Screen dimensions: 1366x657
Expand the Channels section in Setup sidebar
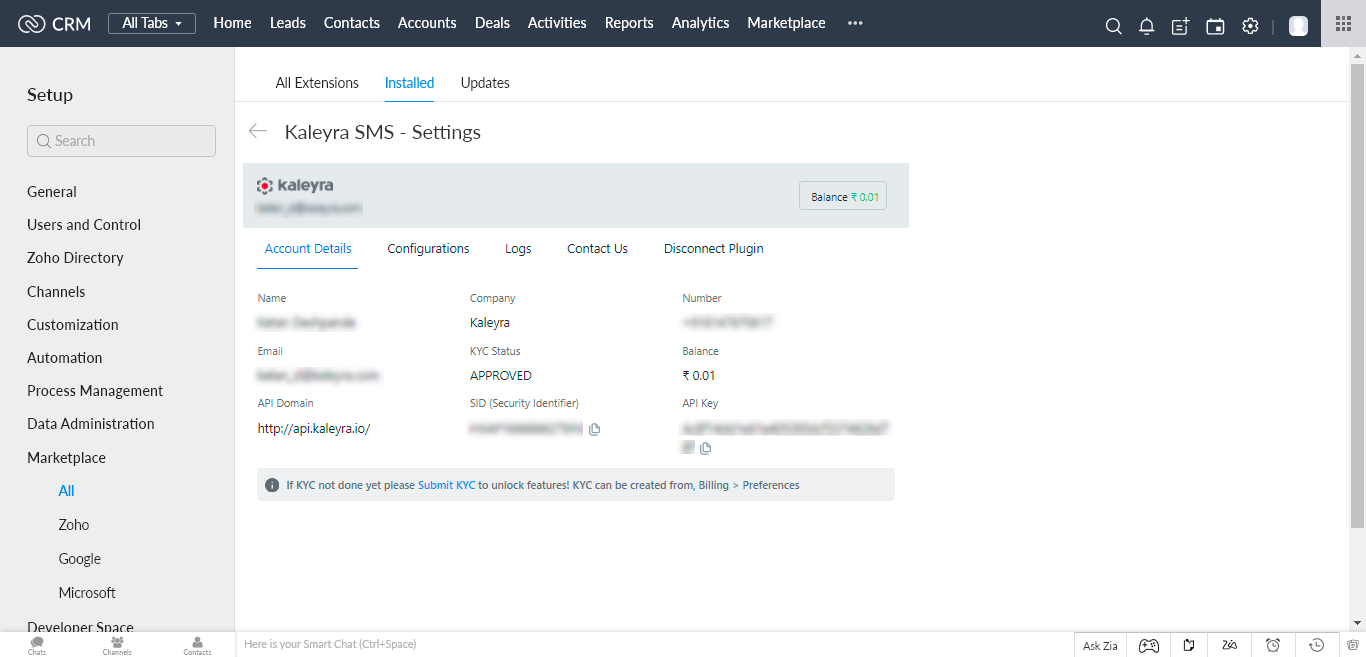click(56, 291)
